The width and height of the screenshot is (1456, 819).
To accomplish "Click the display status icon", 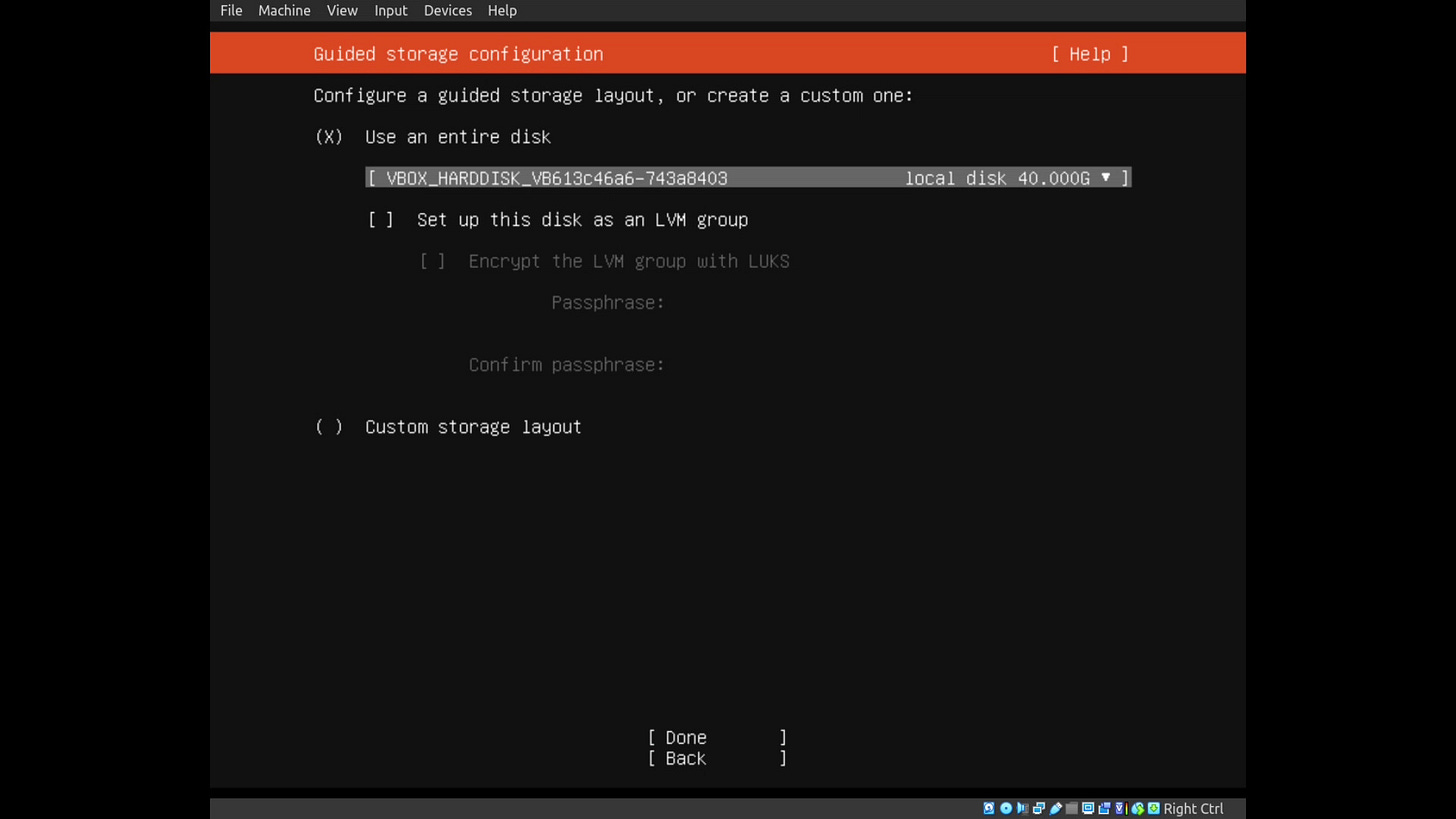I will [x=1089, y=808].
